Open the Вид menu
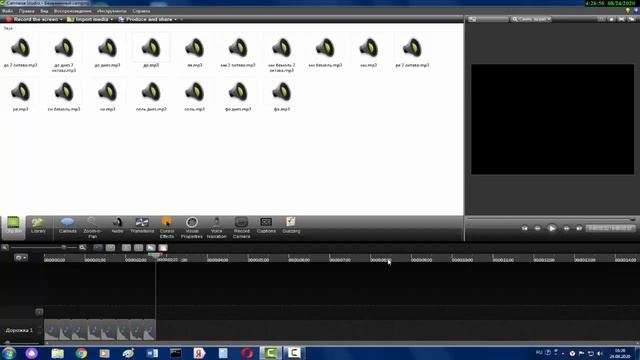This screenshot has width=640, height=360. (x=44, y=11)
